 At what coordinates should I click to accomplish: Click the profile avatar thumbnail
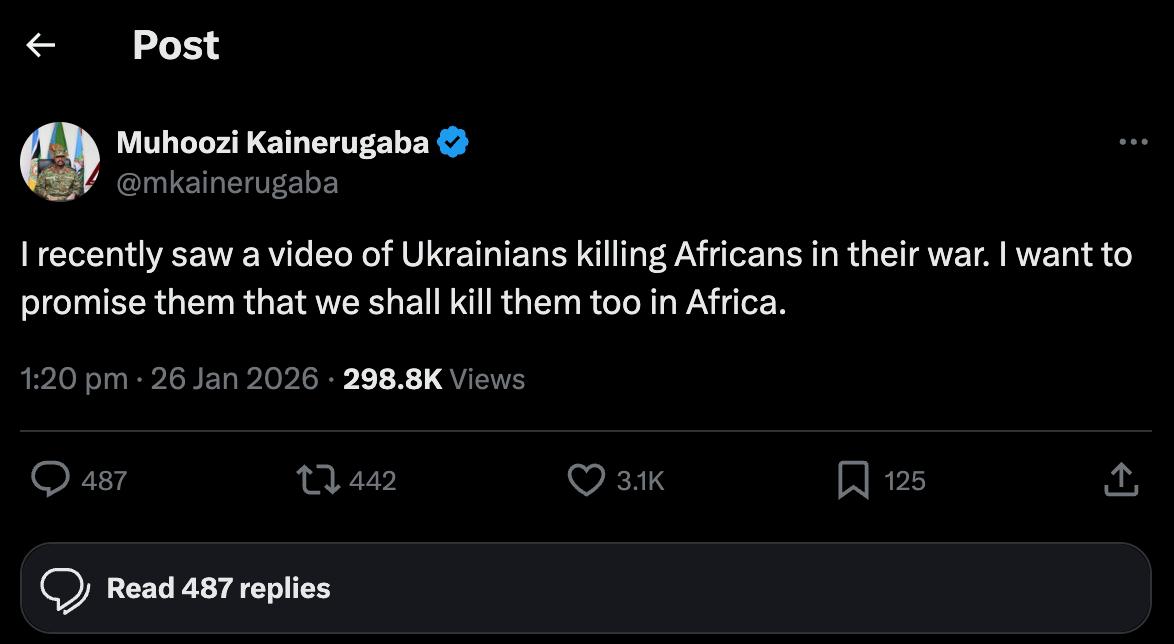[60, 162]
